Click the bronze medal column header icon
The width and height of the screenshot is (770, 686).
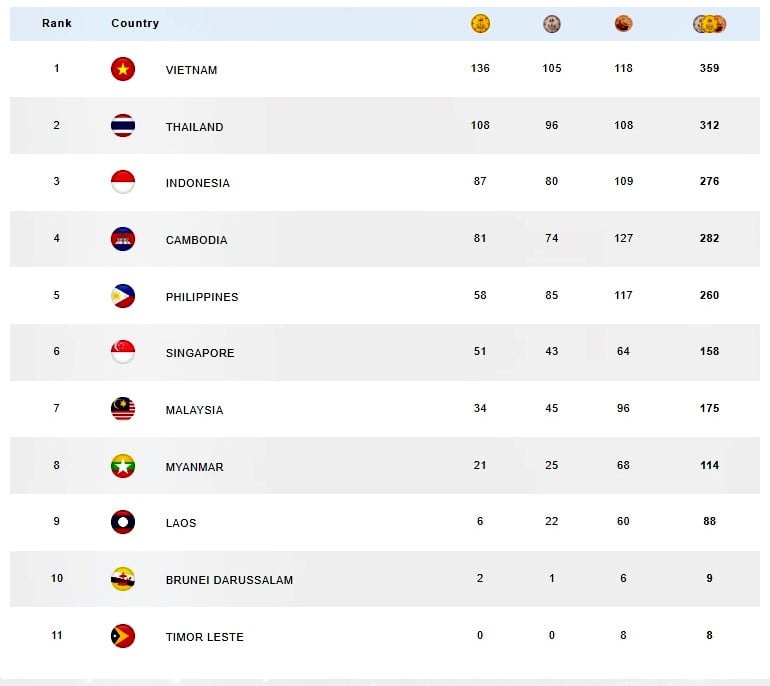(x=623, y=24)
